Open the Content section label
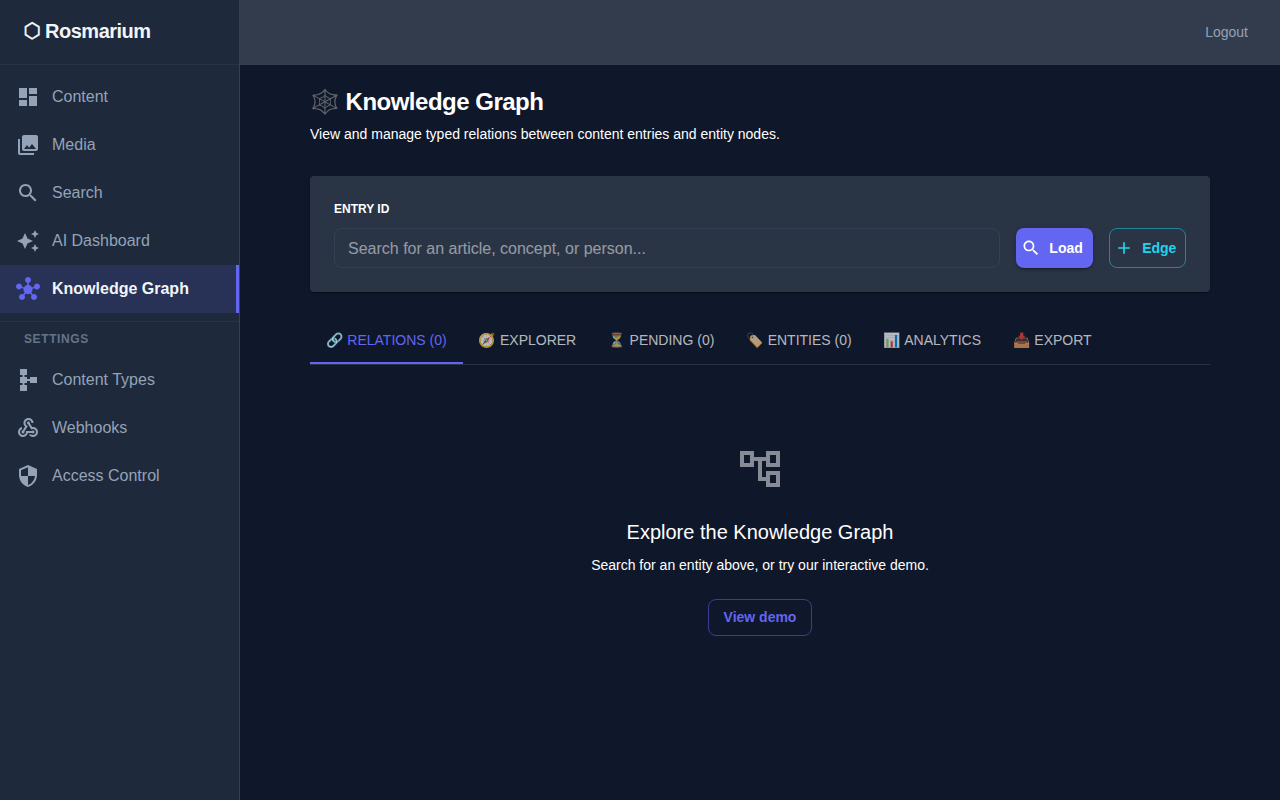 pyautogui.click(x=80, y=97)
